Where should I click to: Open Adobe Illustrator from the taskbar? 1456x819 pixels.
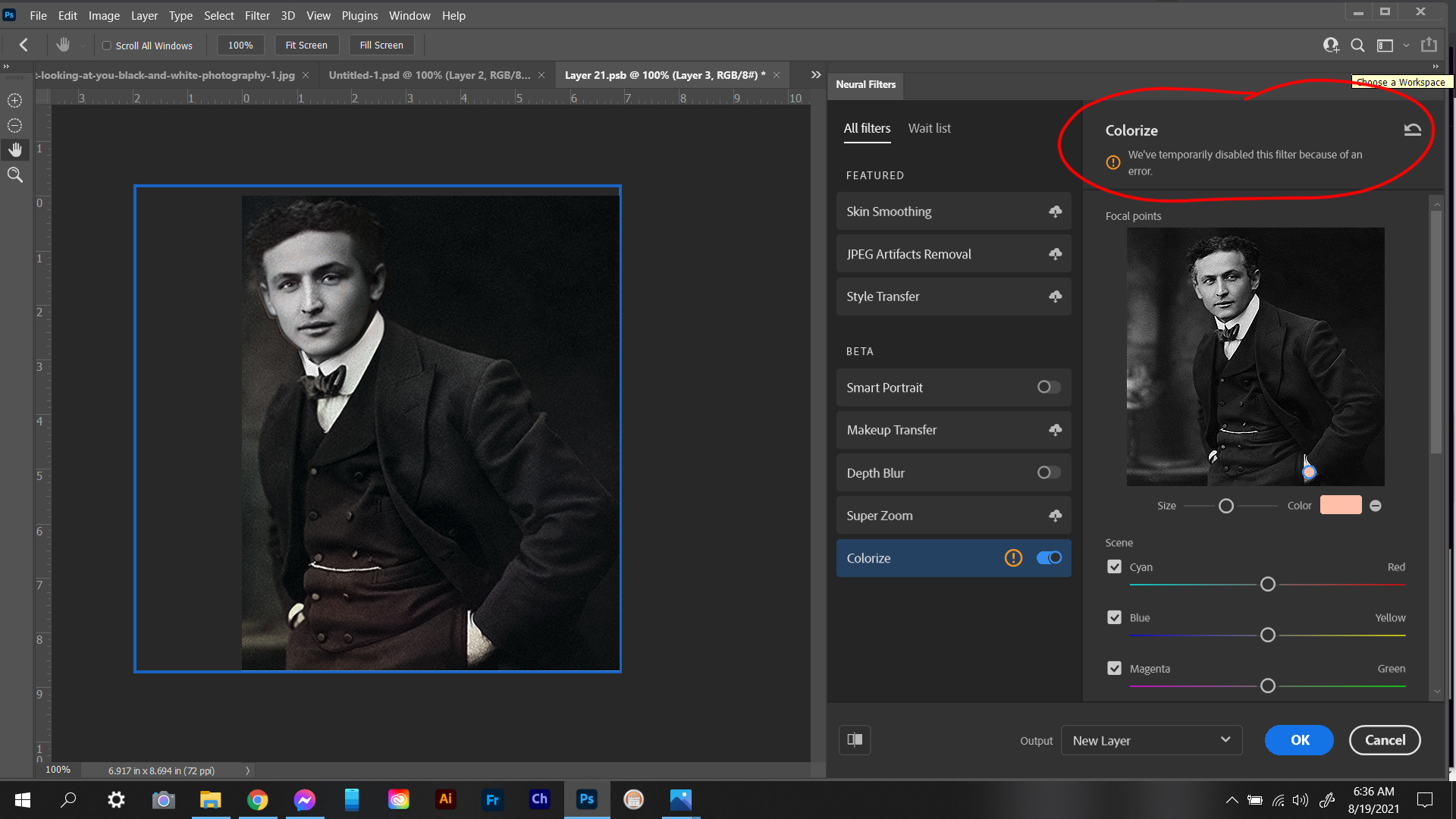coord(445,799)
